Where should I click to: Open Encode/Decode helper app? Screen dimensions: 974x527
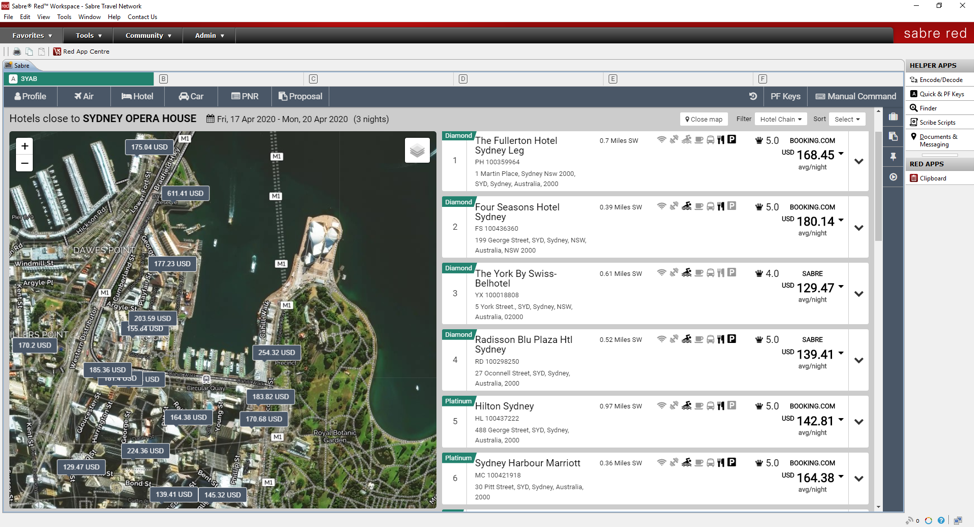936,80
